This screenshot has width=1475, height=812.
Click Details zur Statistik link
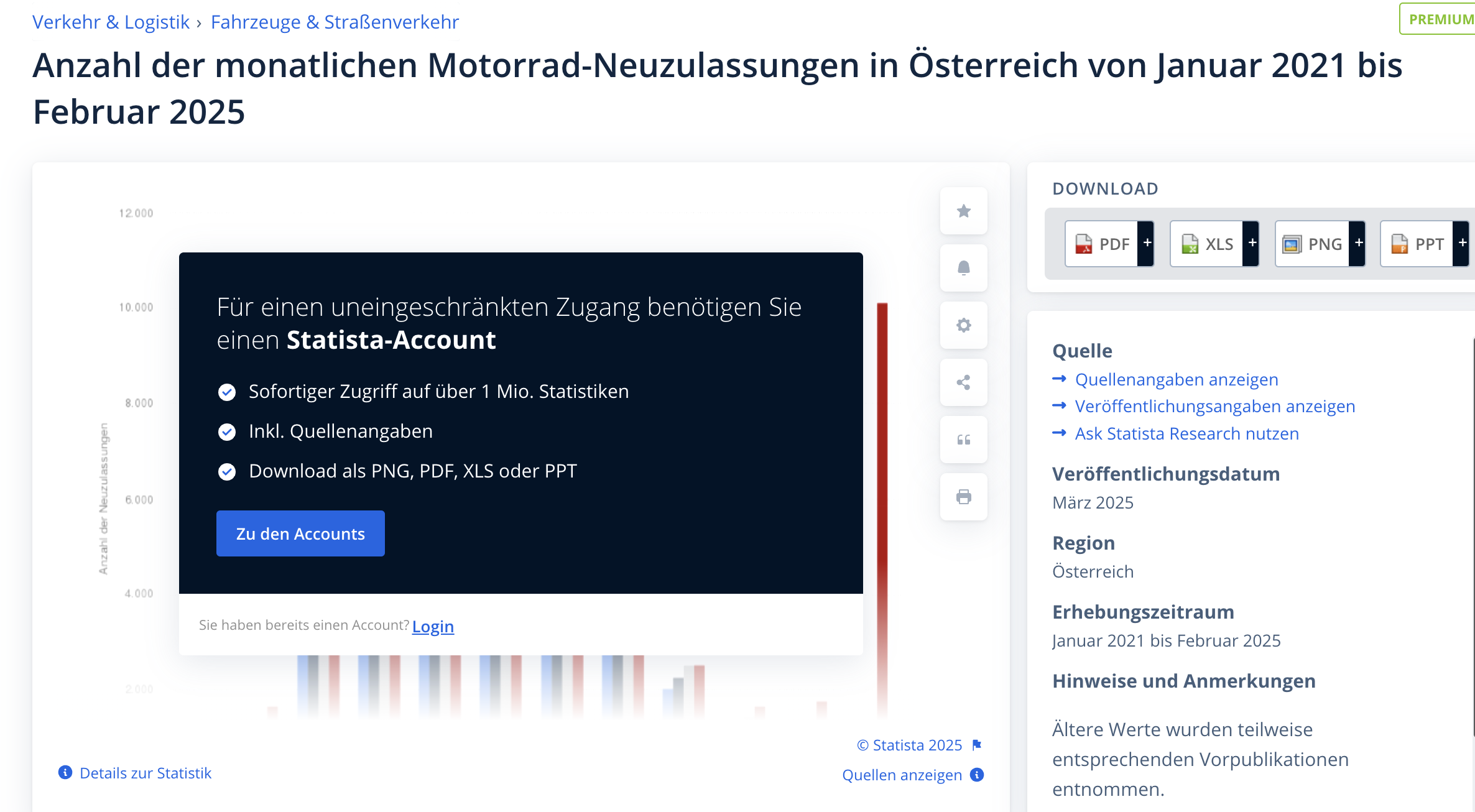[146, 773]
